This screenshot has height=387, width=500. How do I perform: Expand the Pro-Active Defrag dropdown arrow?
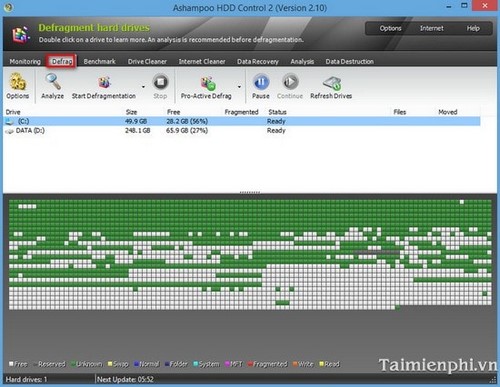click(239, 87)
